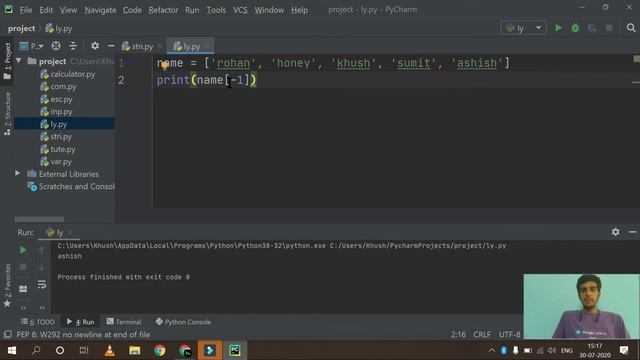The width and height of the screenshot is (640, 360).
Task: Click UTF-8 encoding in status bar
Action: tap(510, 334)
